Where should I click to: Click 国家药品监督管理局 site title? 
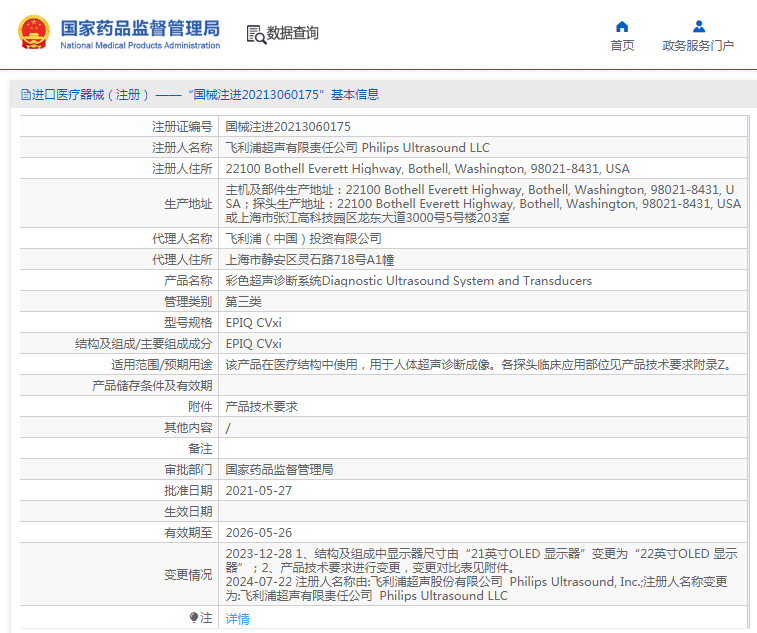(140, 28)
